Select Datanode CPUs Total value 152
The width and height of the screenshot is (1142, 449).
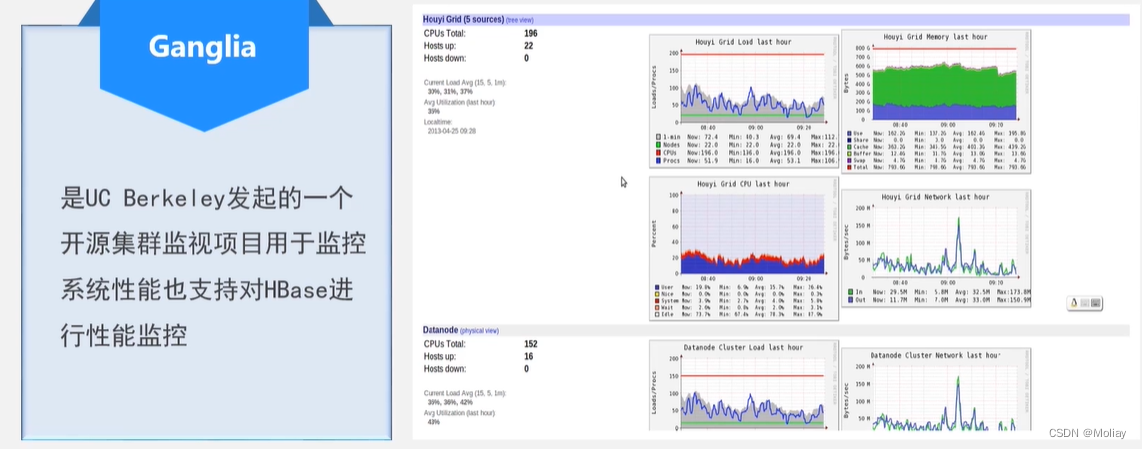(530, 344)
